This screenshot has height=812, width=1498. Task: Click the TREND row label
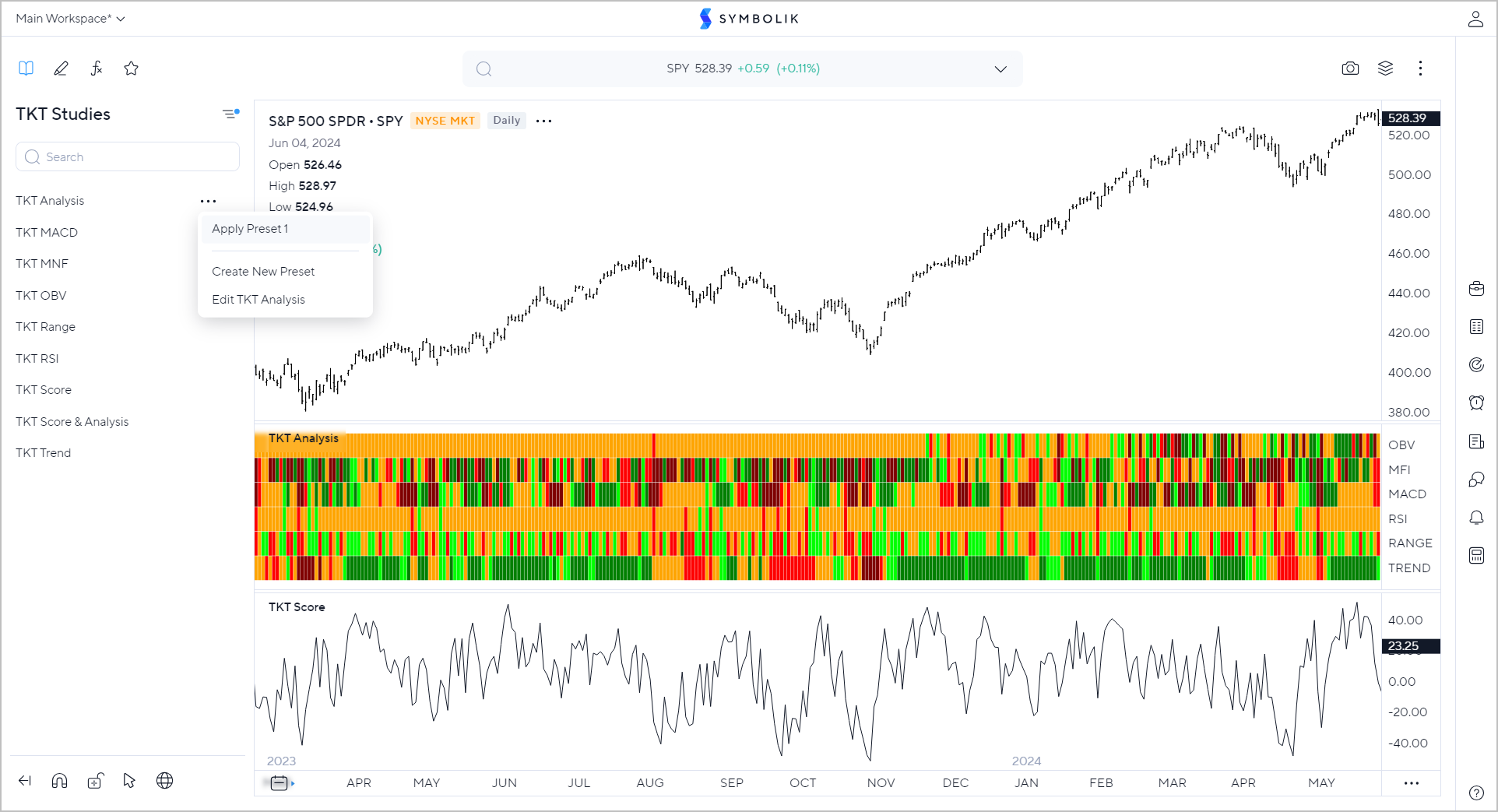pyautogui.click(x=1409, y=568)
